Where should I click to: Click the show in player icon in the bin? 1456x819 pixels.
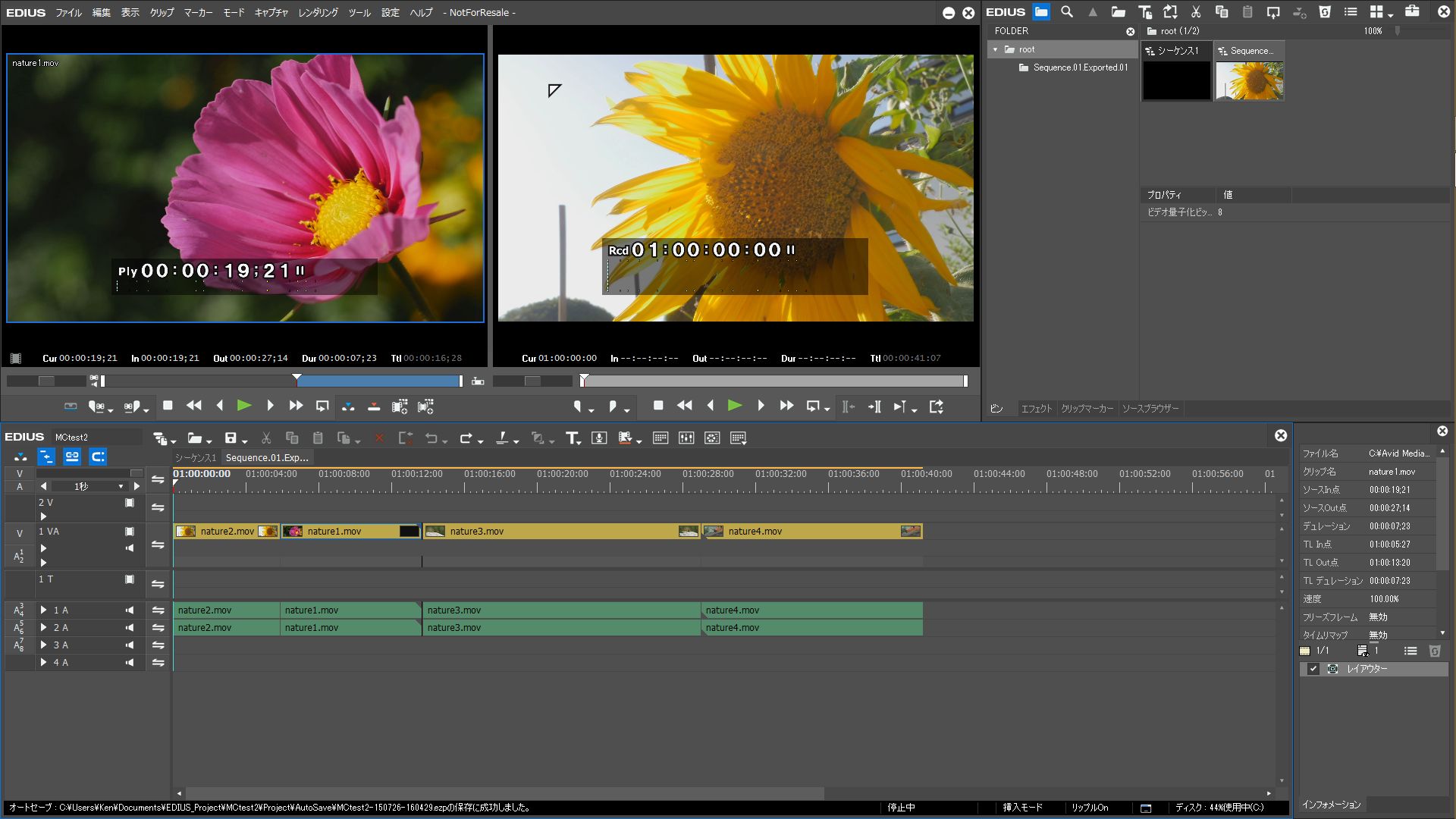pyautogui.click(x=1273, y=12)
